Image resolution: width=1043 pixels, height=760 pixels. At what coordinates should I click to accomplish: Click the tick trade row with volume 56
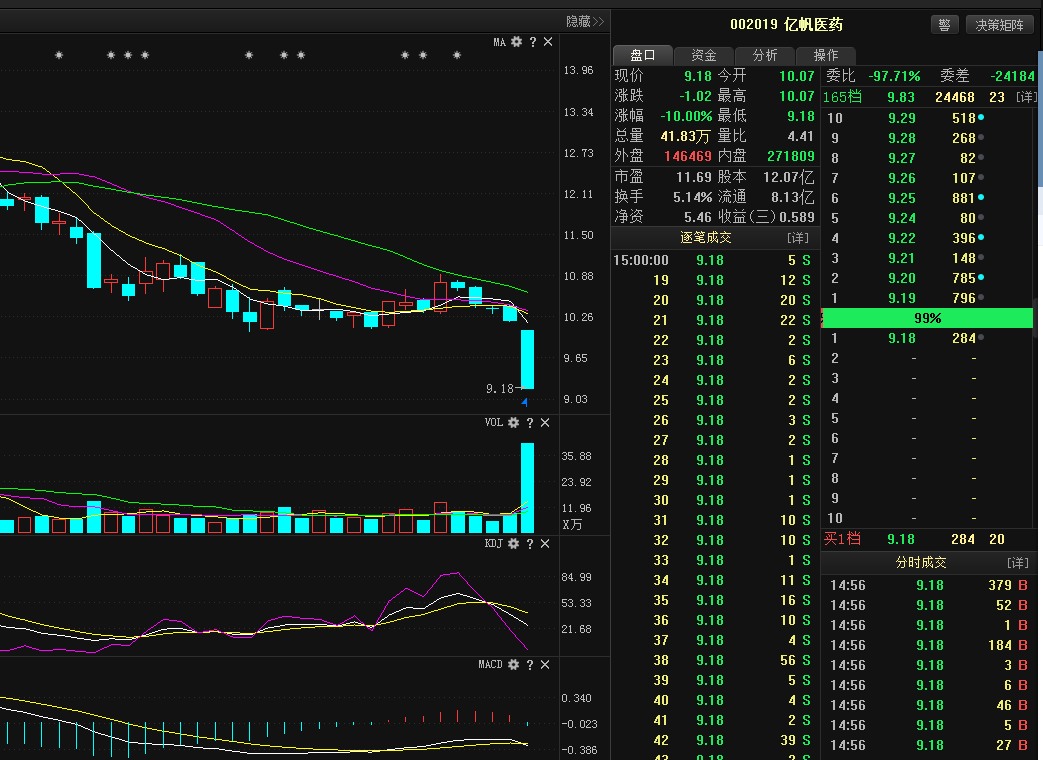[714, 660]
